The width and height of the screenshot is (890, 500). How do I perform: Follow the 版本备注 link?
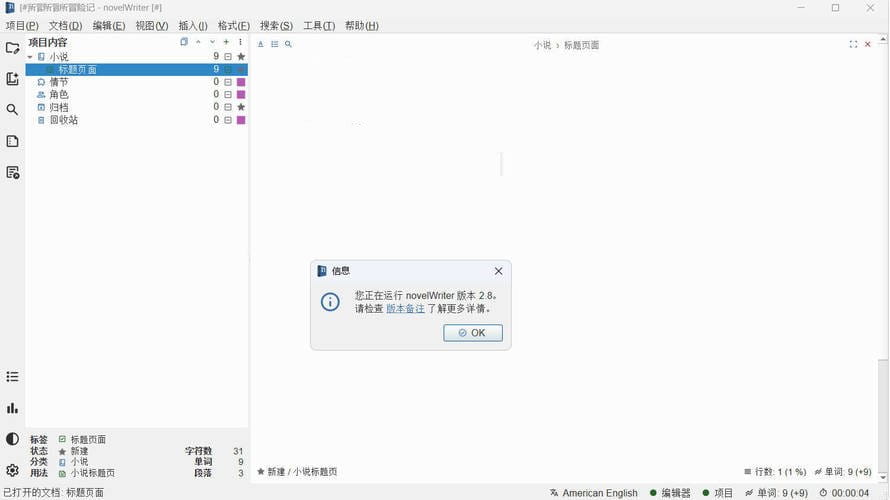coord(405,309)
